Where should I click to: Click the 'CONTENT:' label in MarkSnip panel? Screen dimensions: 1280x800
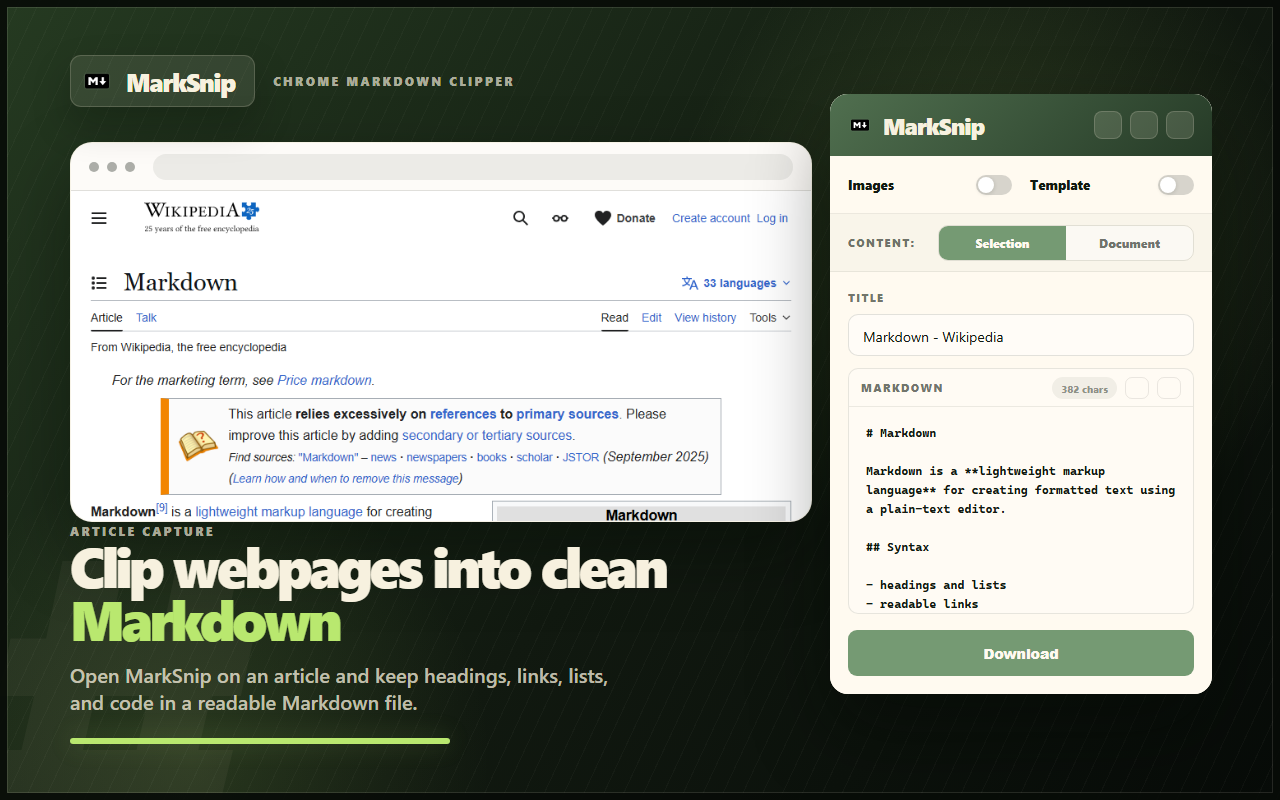881,243
